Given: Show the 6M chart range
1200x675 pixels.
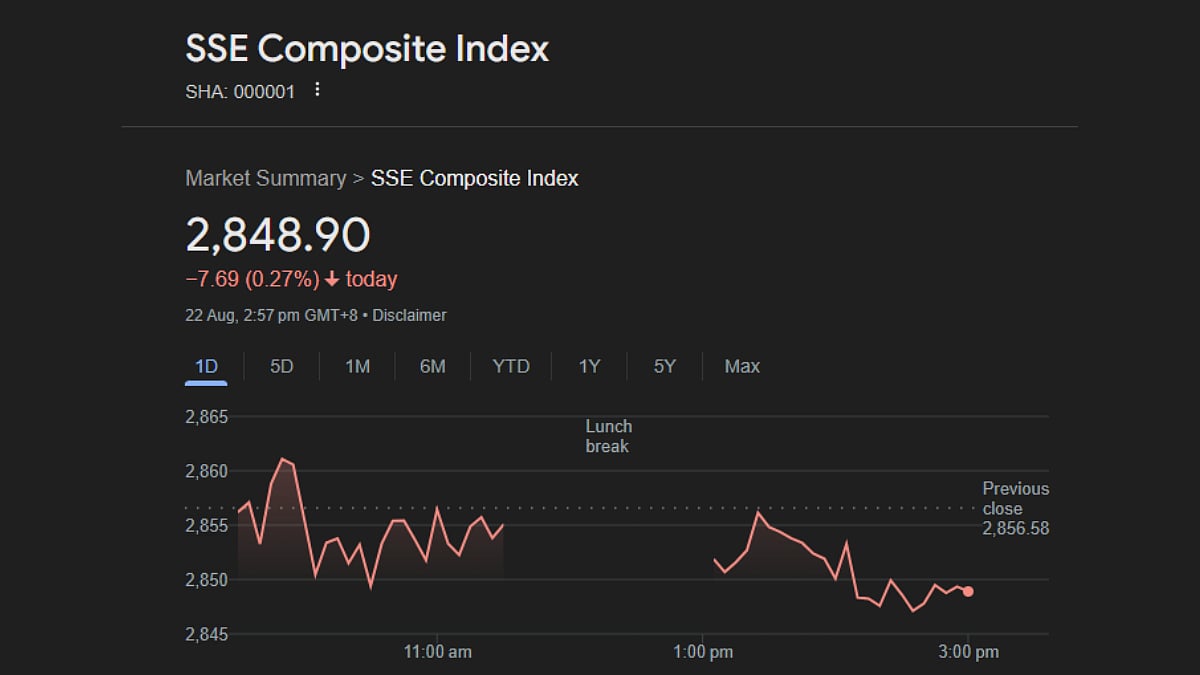Looking at the screenshot, I should 432,367.
